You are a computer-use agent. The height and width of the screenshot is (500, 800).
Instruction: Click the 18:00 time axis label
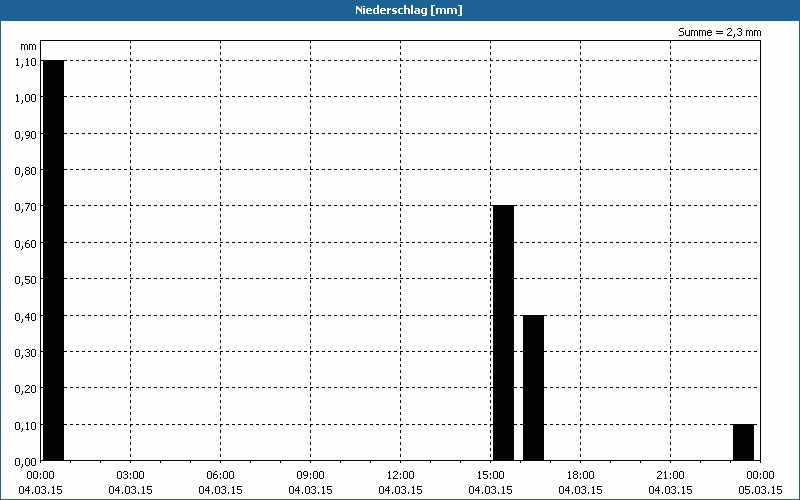coord(581,476)
